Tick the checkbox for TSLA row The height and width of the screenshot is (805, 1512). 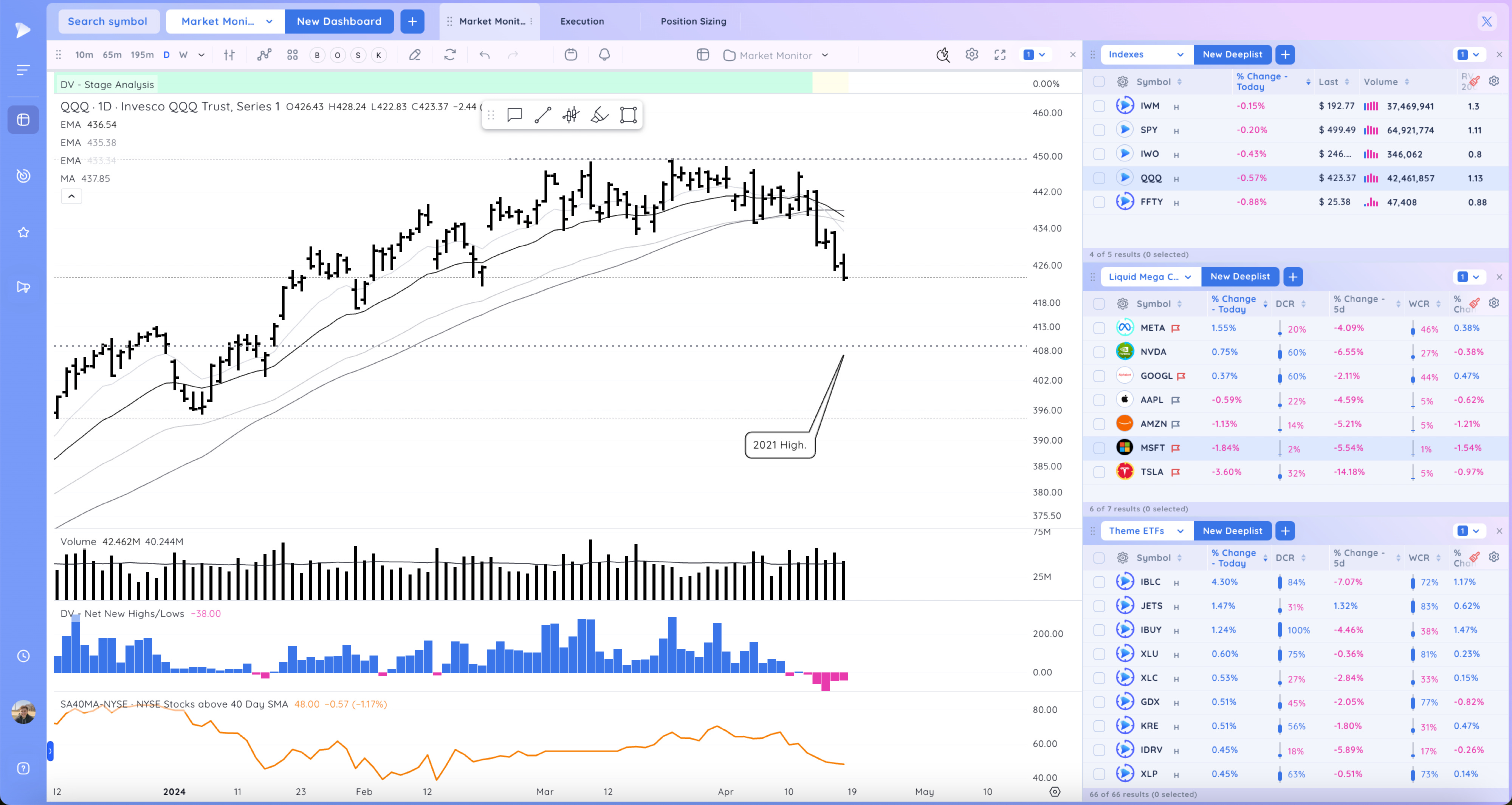(1099, 472)
